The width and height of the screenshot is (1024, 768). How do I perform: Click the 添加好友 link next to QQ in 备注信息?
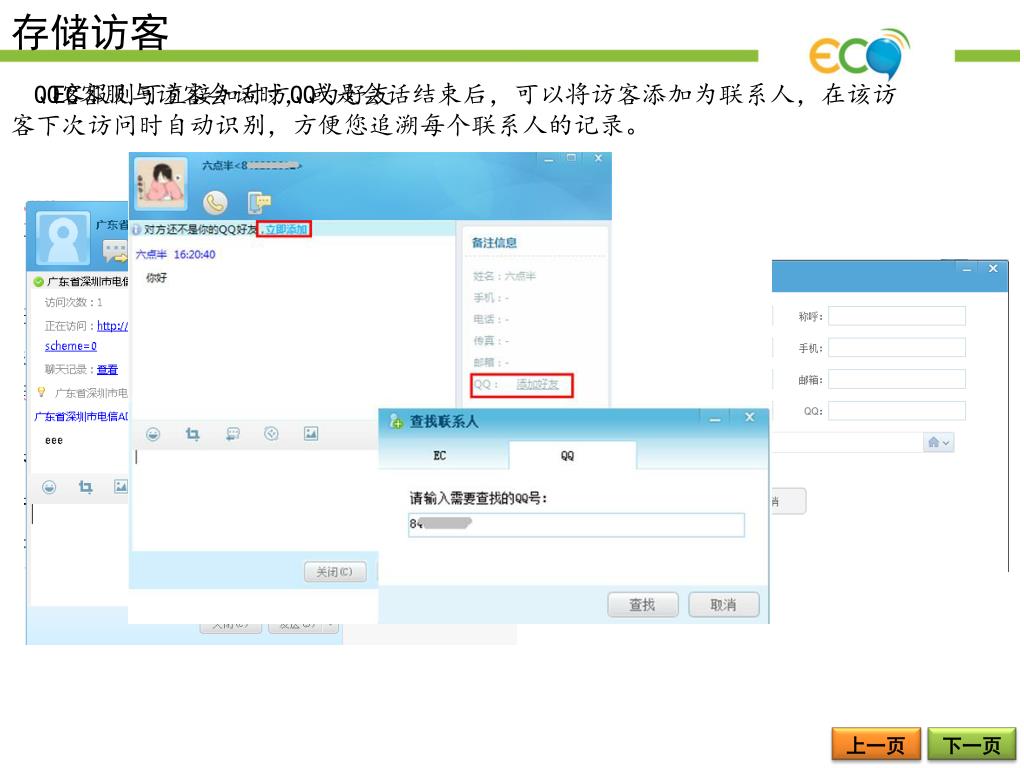(x=537, y=385)
